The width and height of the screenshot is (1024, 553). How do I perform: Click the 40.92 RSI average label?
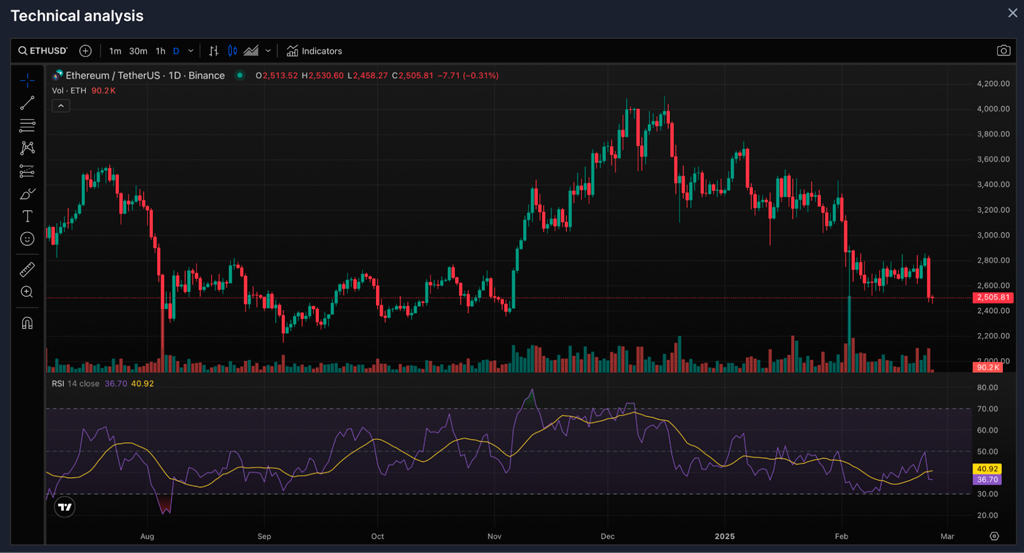[987, 469]
